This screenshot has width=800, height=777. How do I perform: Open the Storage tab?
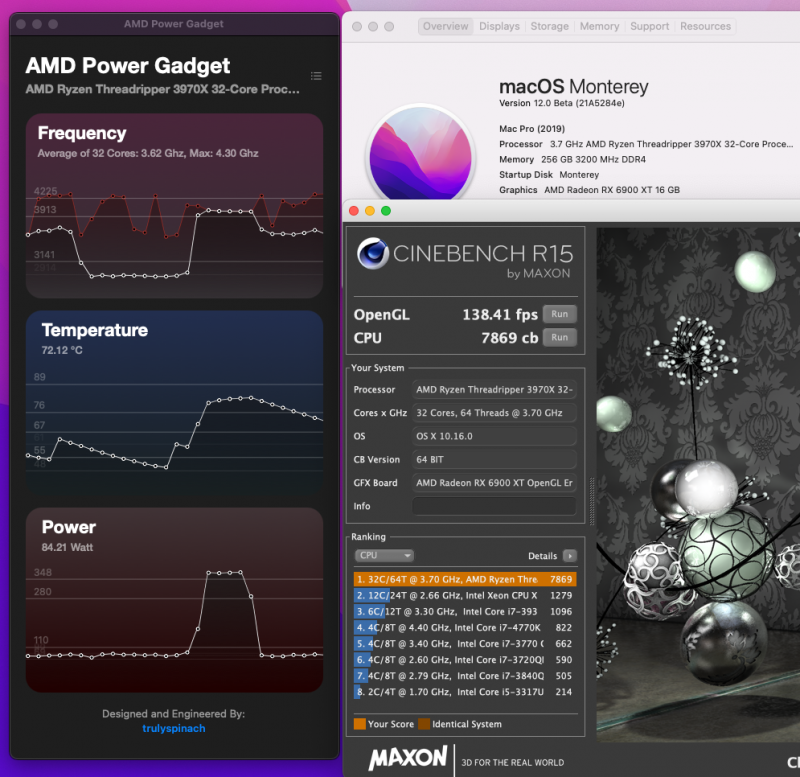click(x=549, y=26)
